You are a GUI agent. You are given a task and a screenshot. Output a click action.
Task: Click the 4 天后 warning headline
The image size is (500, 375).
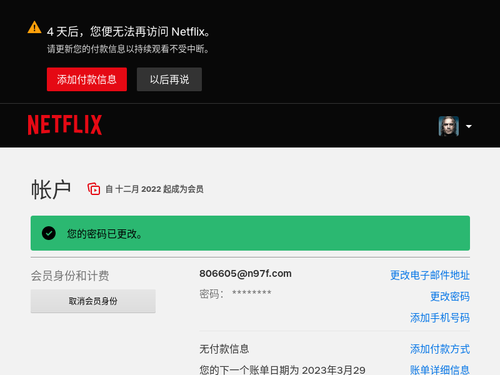pos(128,32)
